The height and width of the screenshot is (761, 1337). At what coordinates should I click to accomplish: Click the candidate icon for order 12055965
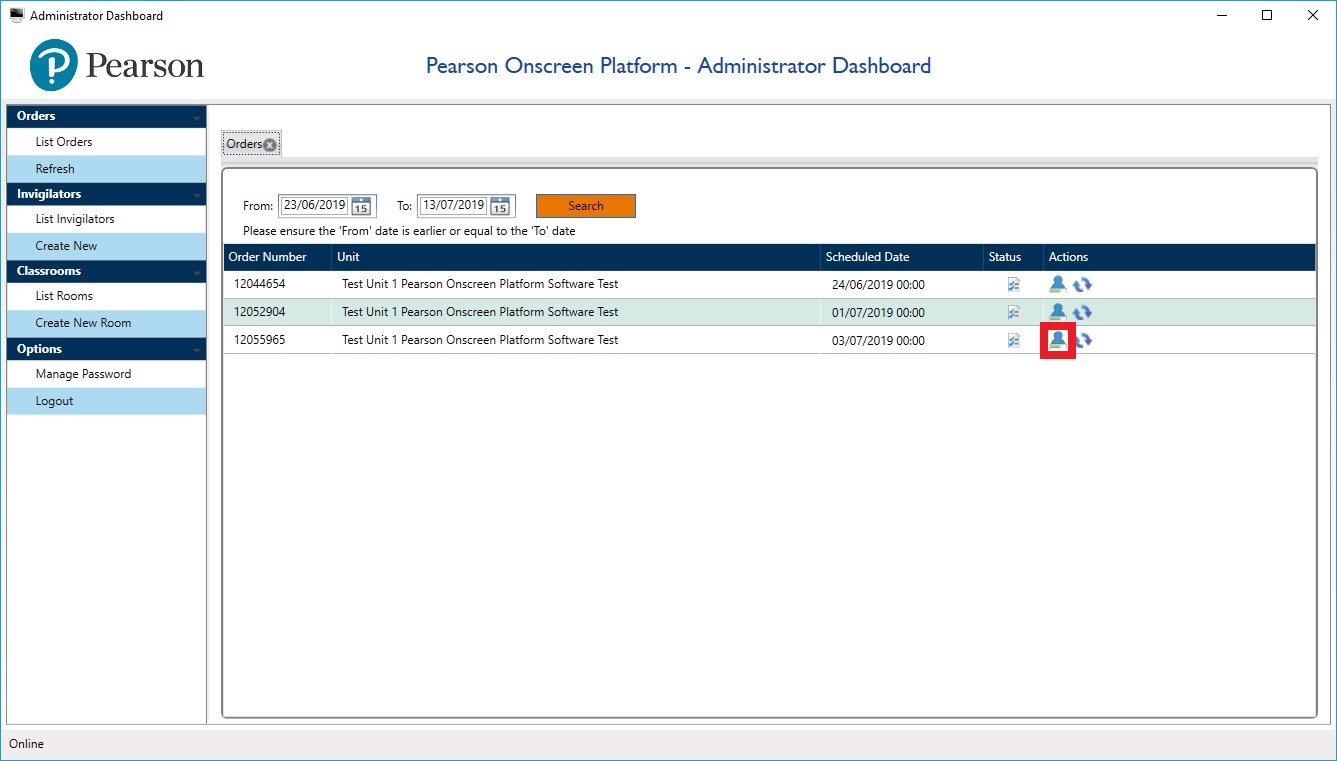coord(1057,340)
